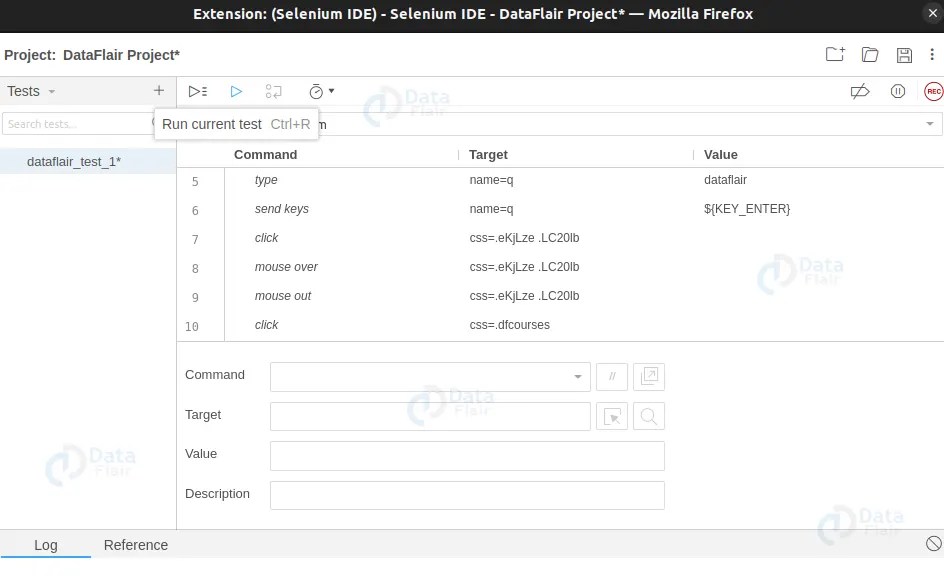
Task: Run the current test
Action: click(x=236, y=91)
